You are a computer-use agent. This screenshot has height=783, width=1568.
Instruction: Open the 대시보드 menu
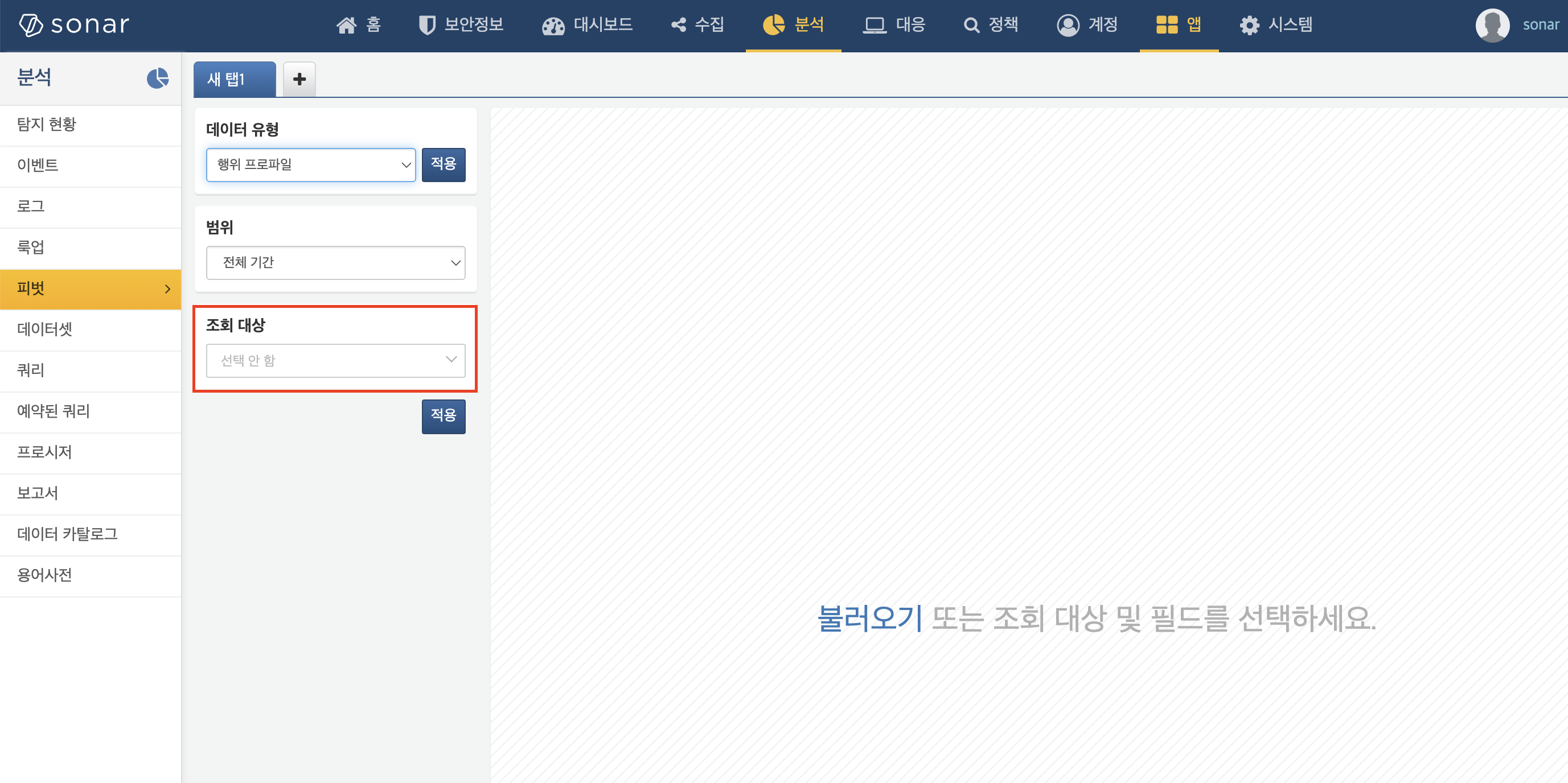pyautogui.click(x=603, y=24)
